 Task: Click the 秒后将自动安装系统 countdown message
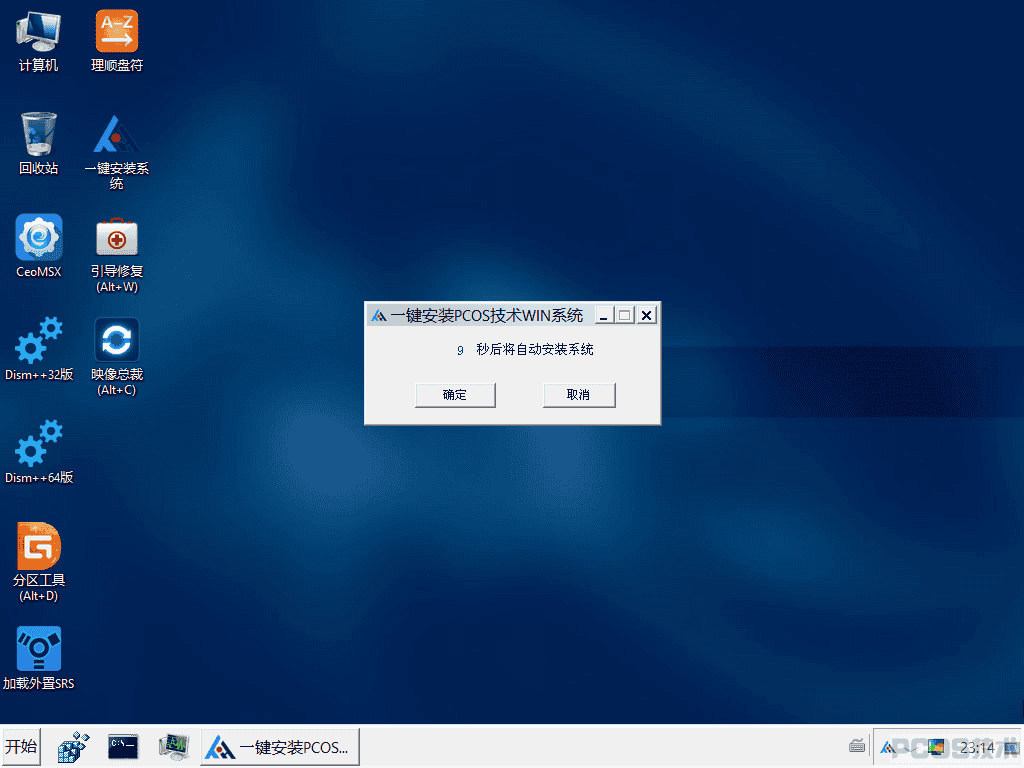point(535,350)
